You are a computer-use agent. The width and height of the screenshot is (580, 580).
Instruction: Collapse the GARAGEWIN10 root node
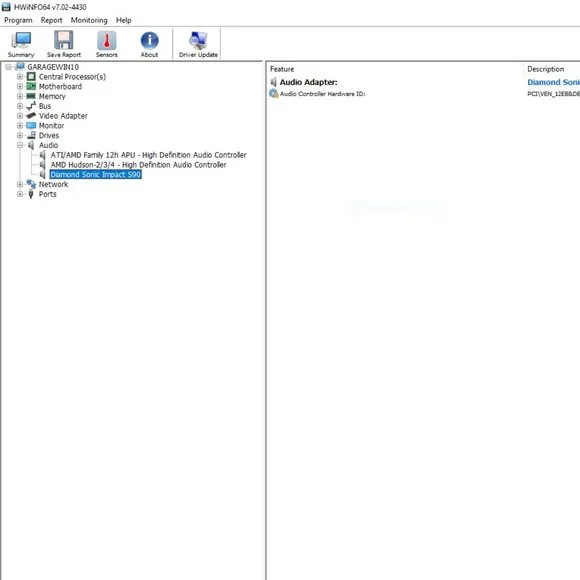pos(8,67)
